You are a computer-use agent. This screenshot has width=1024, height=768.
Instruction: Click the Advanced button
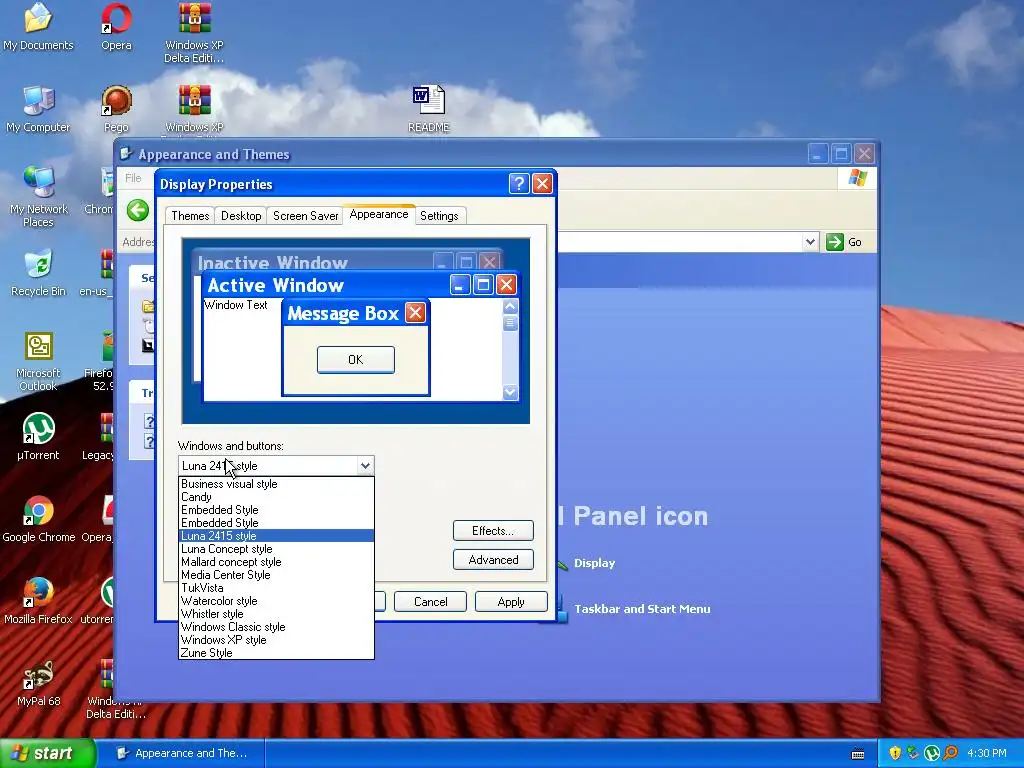coord(493,560)
